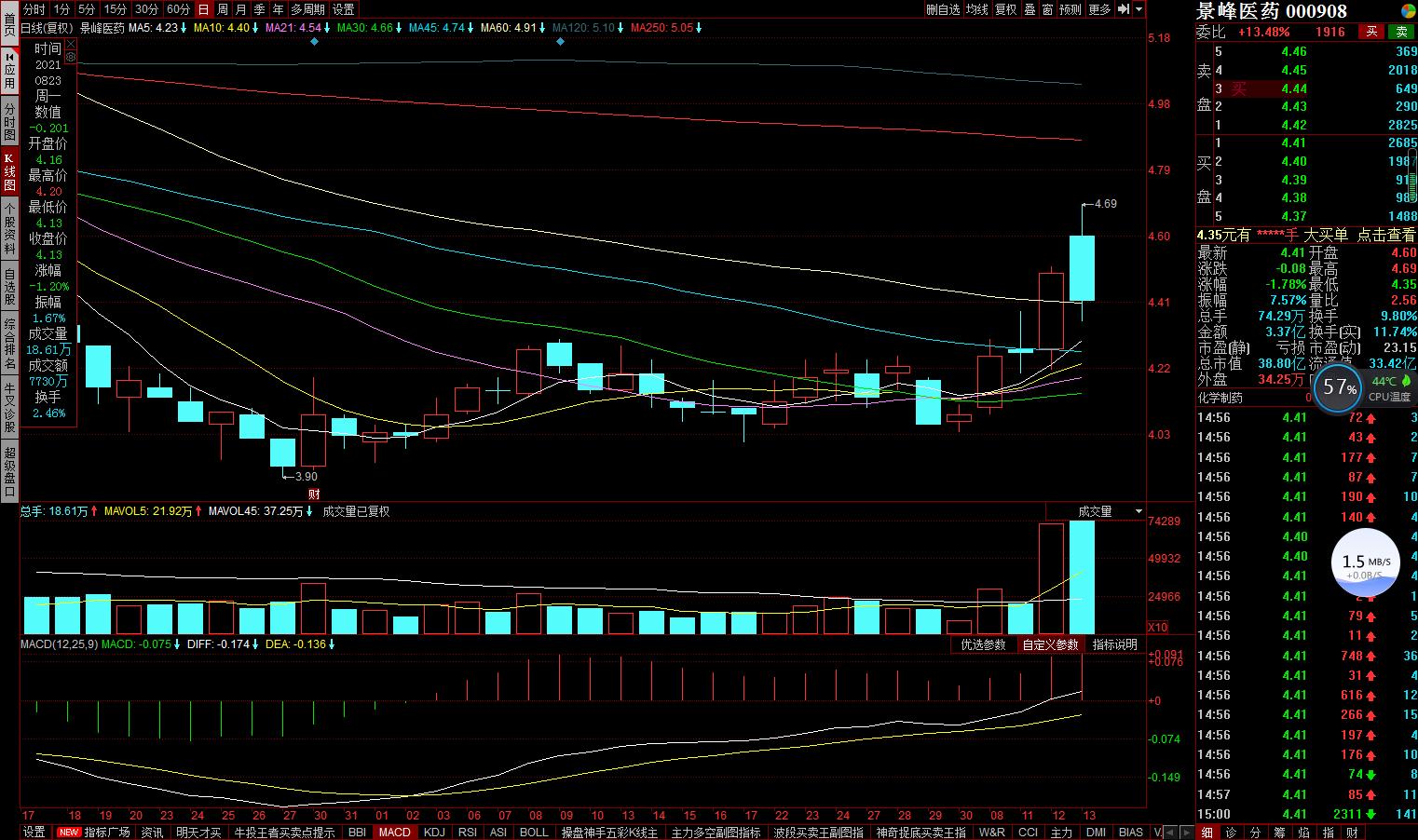1418x840 pixels.
Task: Open the 个股资料 side tab
Action: click(x=9, y=229)
